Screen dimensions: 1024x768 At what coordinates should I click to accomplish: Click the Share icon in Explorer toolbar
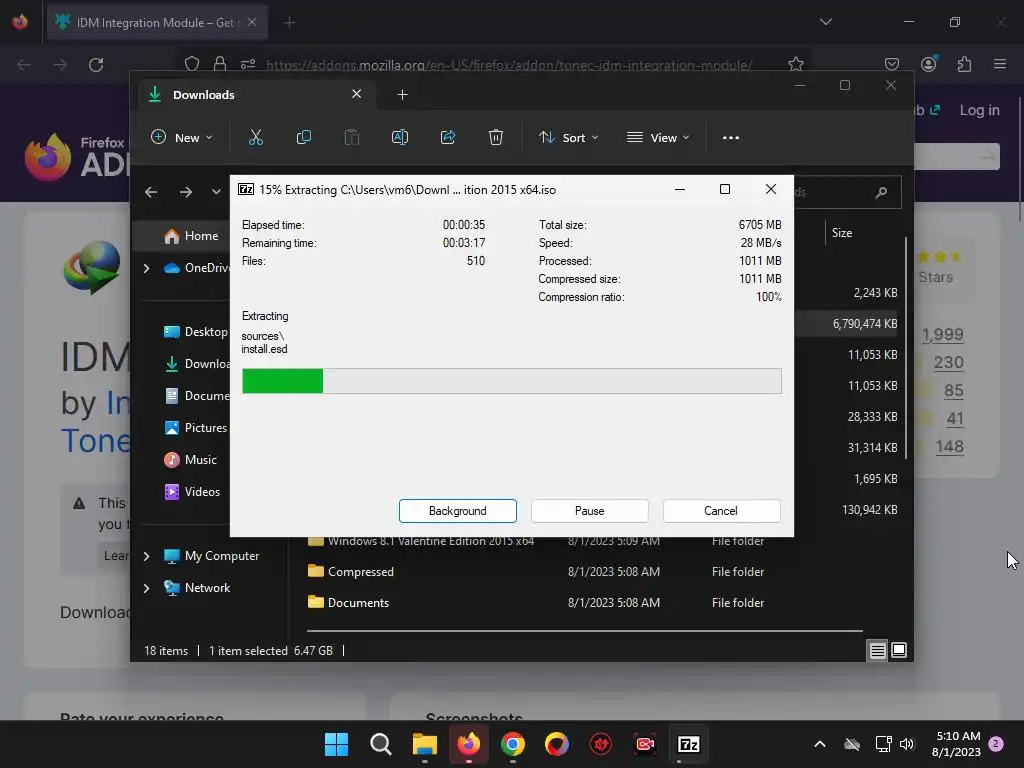[x=448, y=137]
